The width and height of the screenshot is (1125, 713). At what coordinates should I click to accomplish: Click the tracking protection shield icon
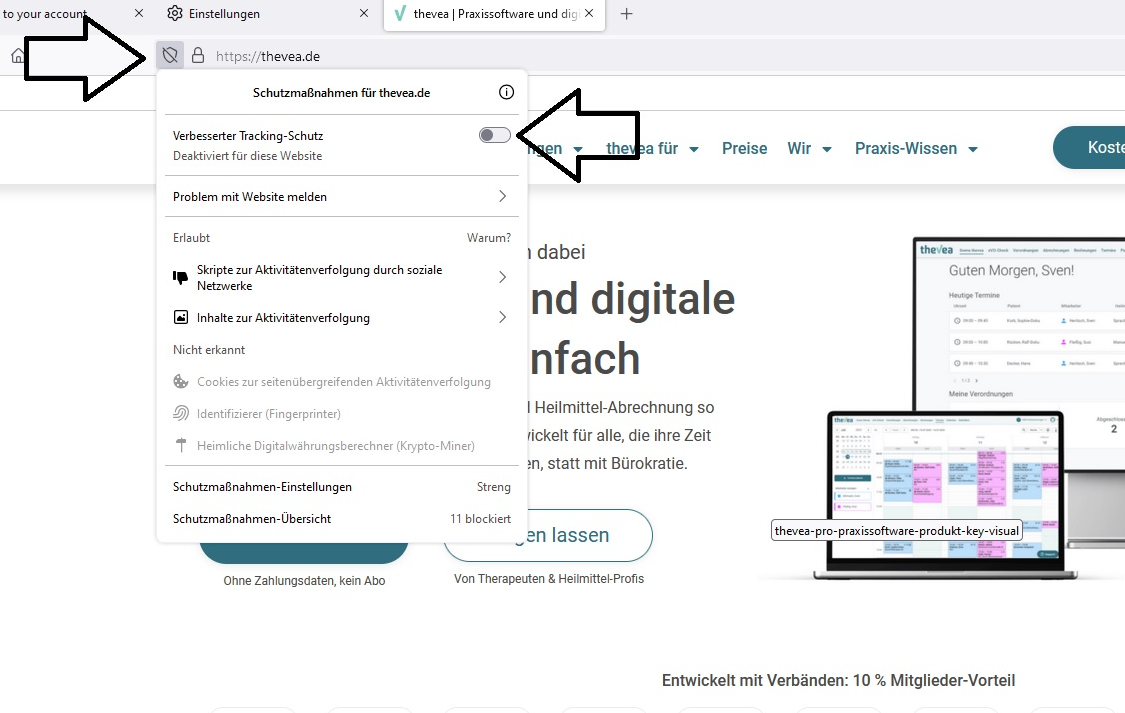170,55
